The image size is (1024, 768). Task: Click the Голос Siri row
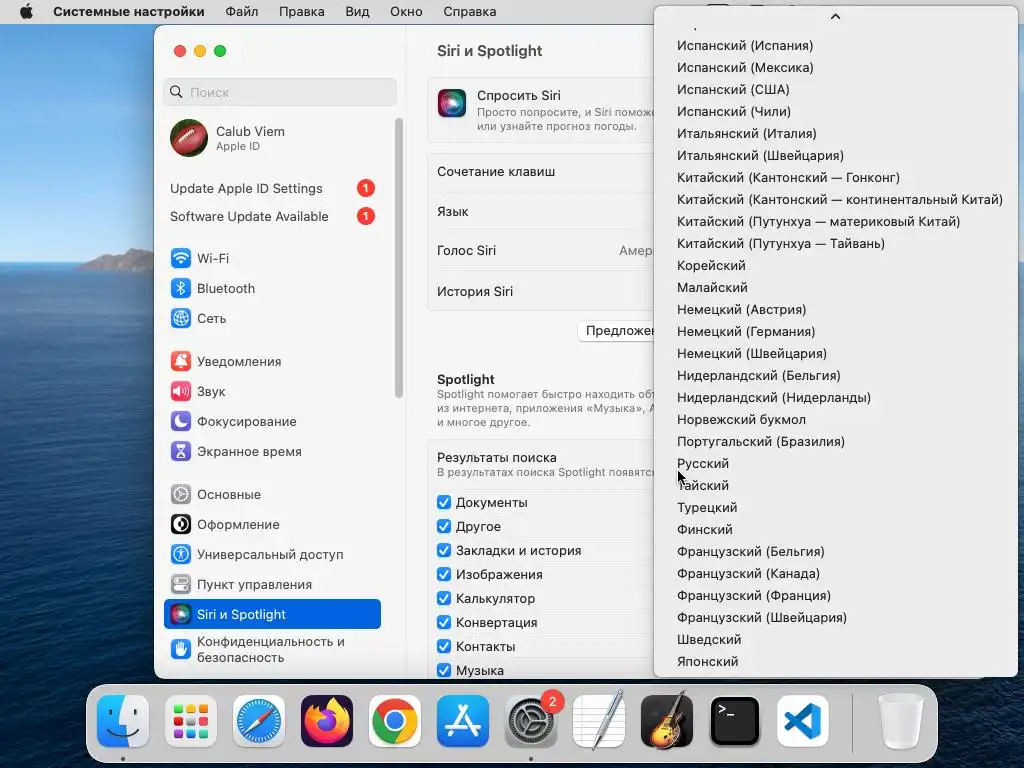coord(541,251)
